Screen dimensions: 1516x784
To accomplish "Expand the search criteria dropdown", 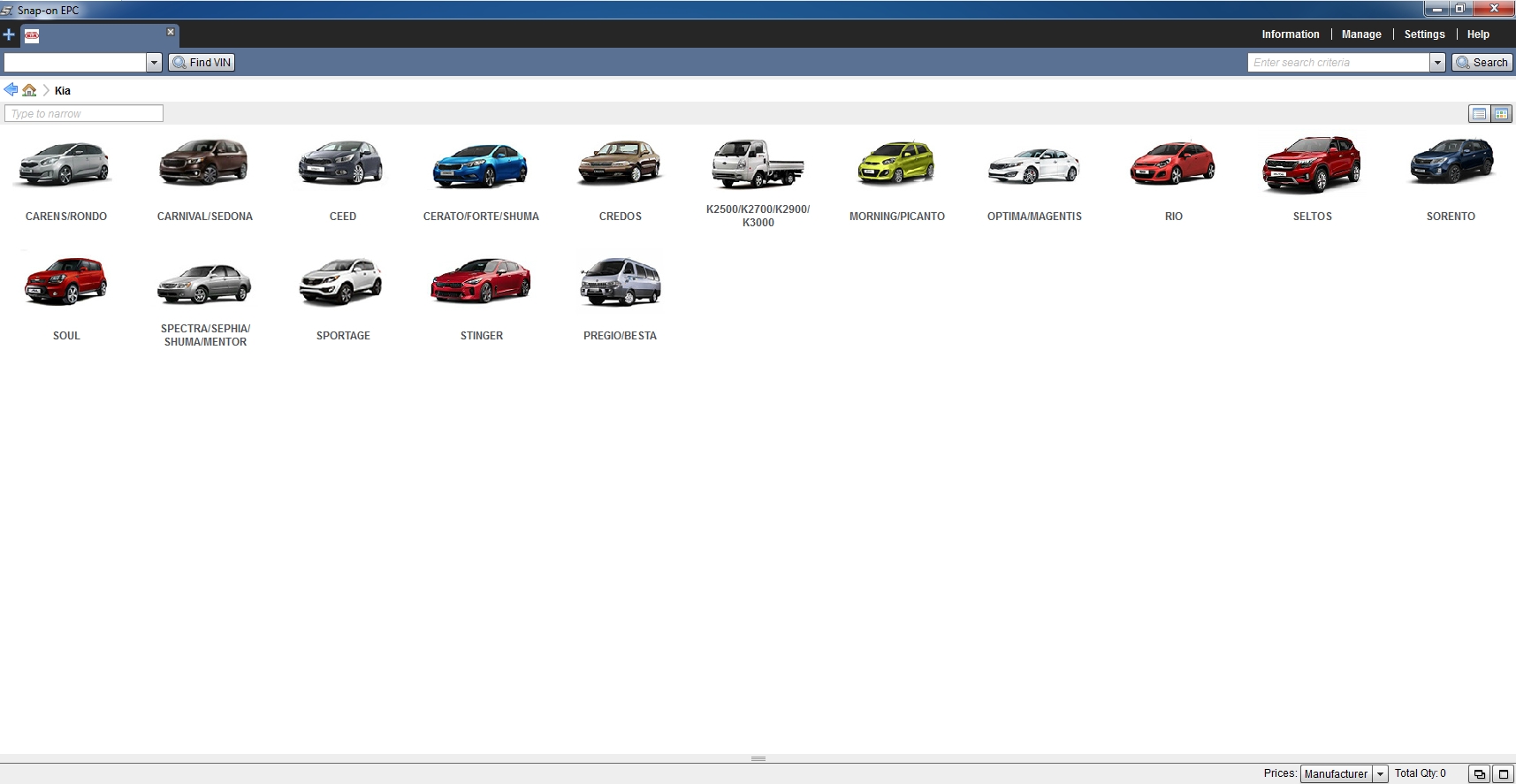I will coord(1437,63).
